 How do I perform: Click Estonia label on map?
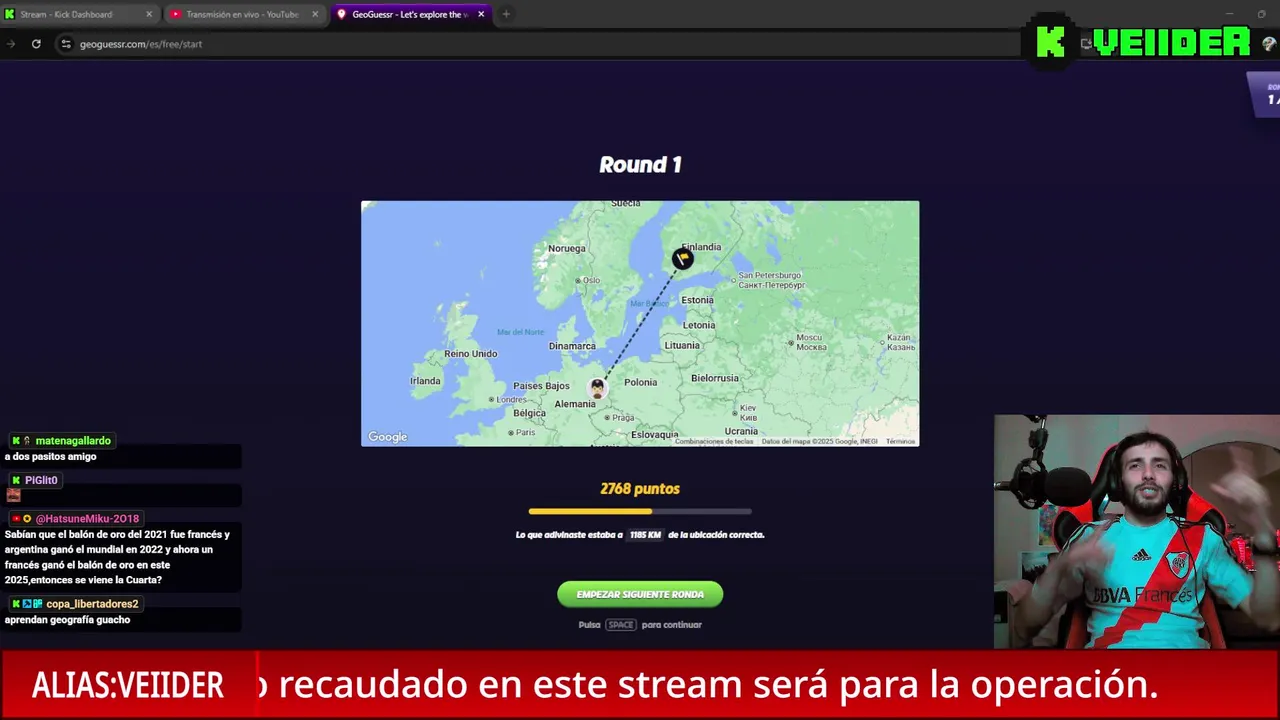coord(698,300)
